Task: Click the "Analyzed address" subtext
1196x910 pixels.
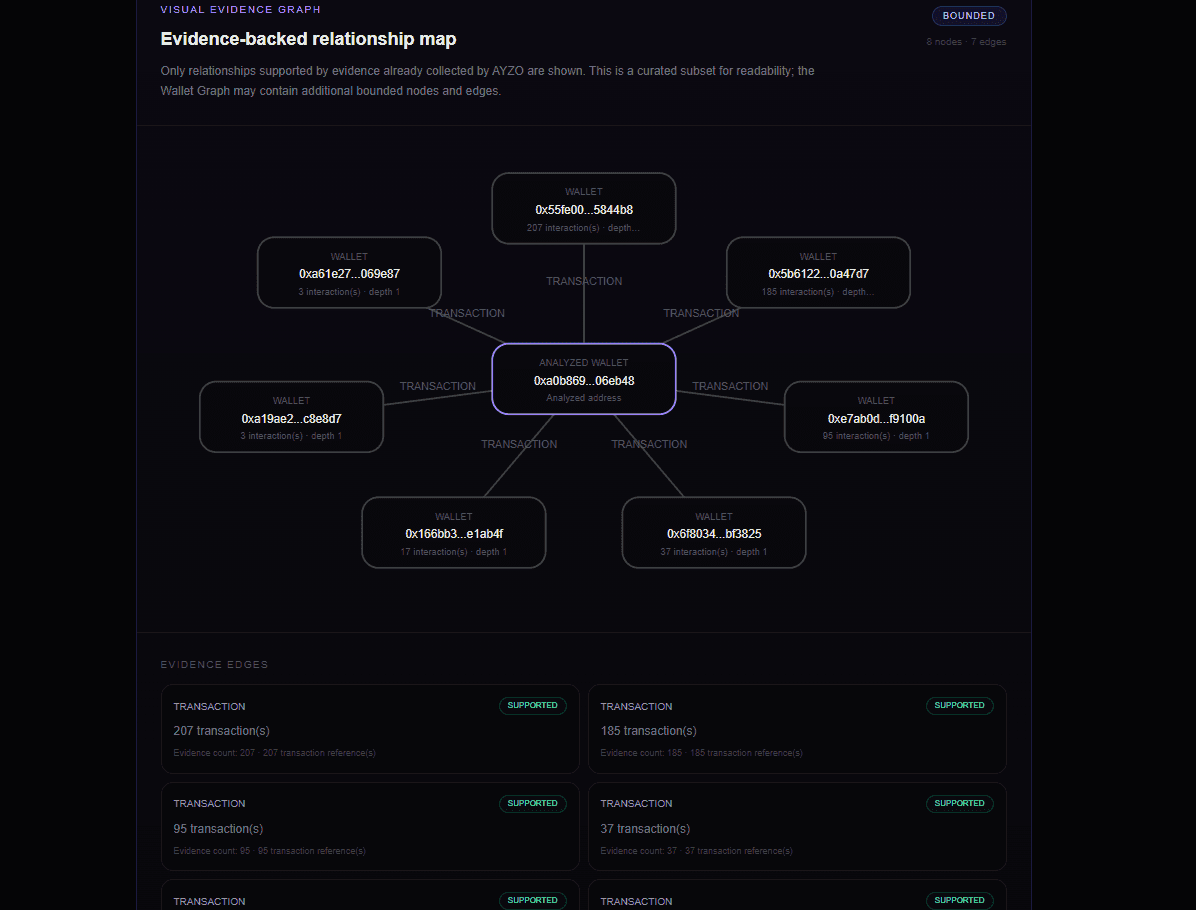Action: (584, 398)
